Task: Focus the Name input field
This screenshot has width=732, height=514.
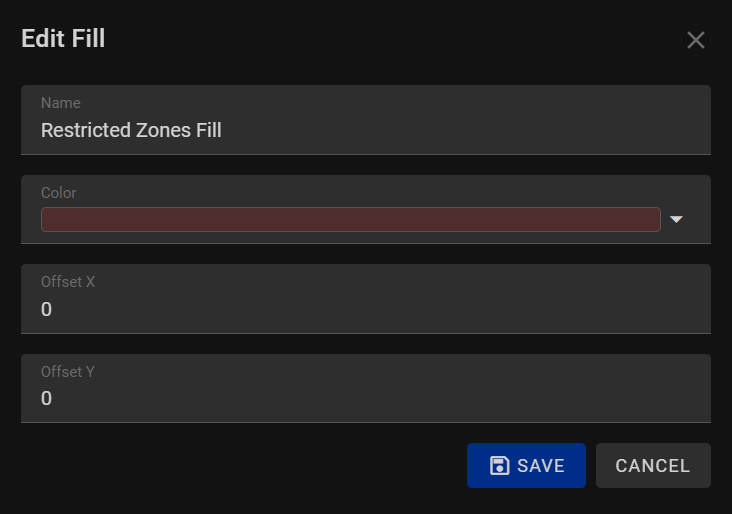Action: 366,120
